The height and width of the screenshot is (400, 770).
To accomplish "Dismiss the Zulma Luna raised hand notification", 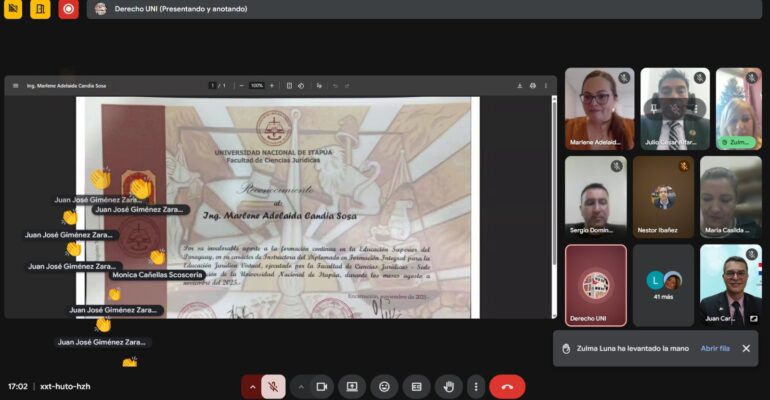I will coord(745,348).
